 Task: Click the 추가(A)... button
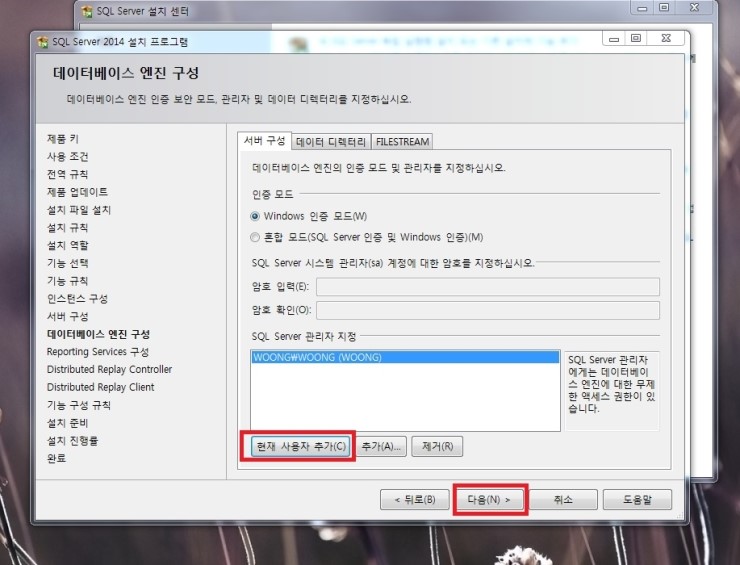coord(381,446)
